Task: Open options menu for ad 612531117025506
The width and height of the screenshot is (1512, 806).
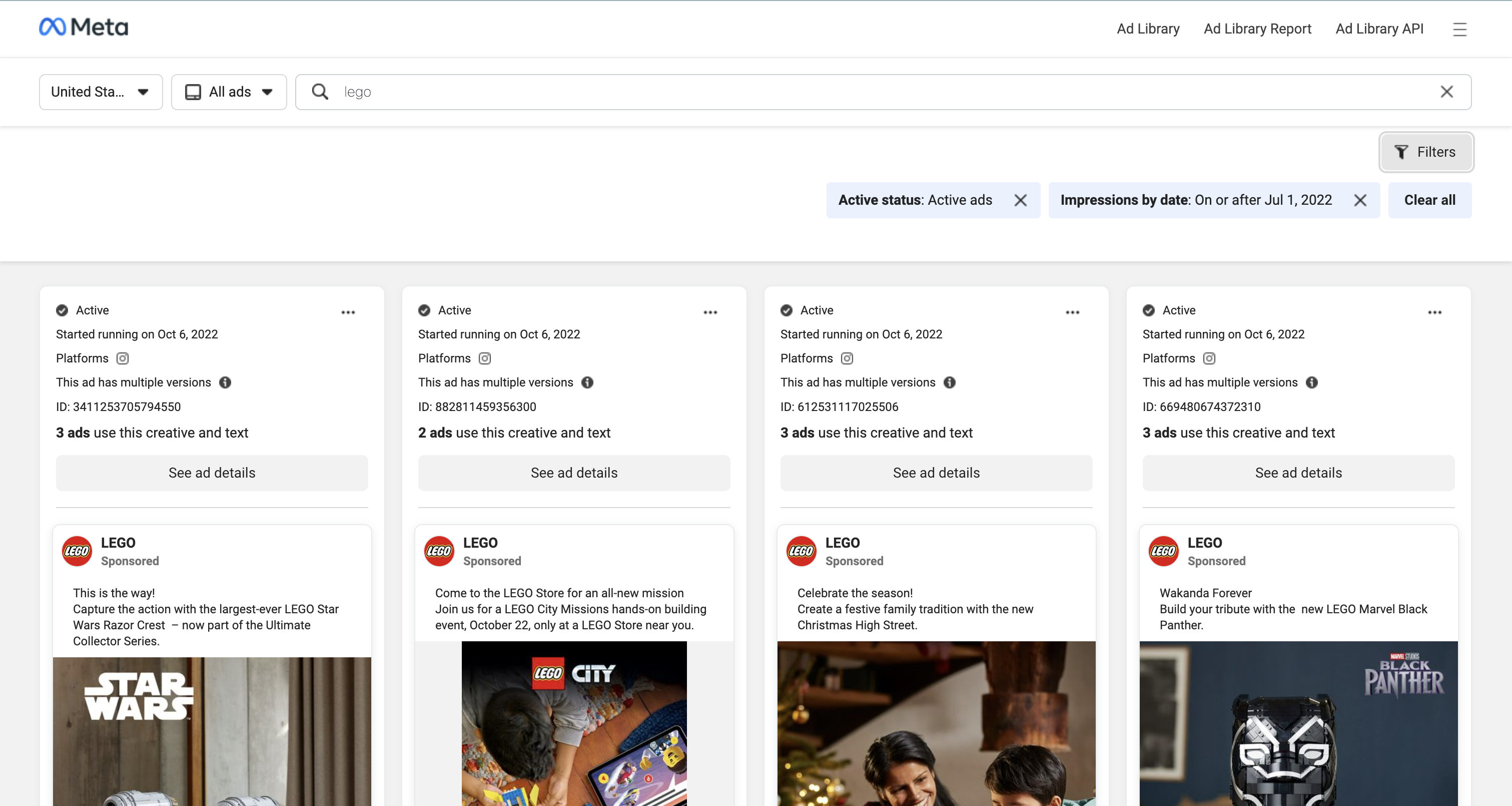Action: pyautogui.click(x=1072, y=312)
